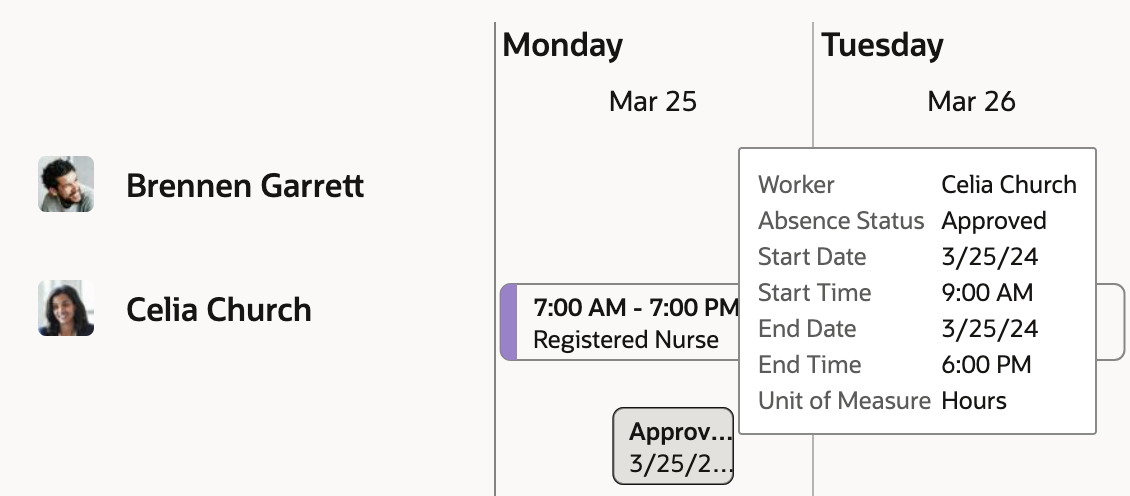Click the Worker value Celia Church in the tooltip

[1009, 185]
